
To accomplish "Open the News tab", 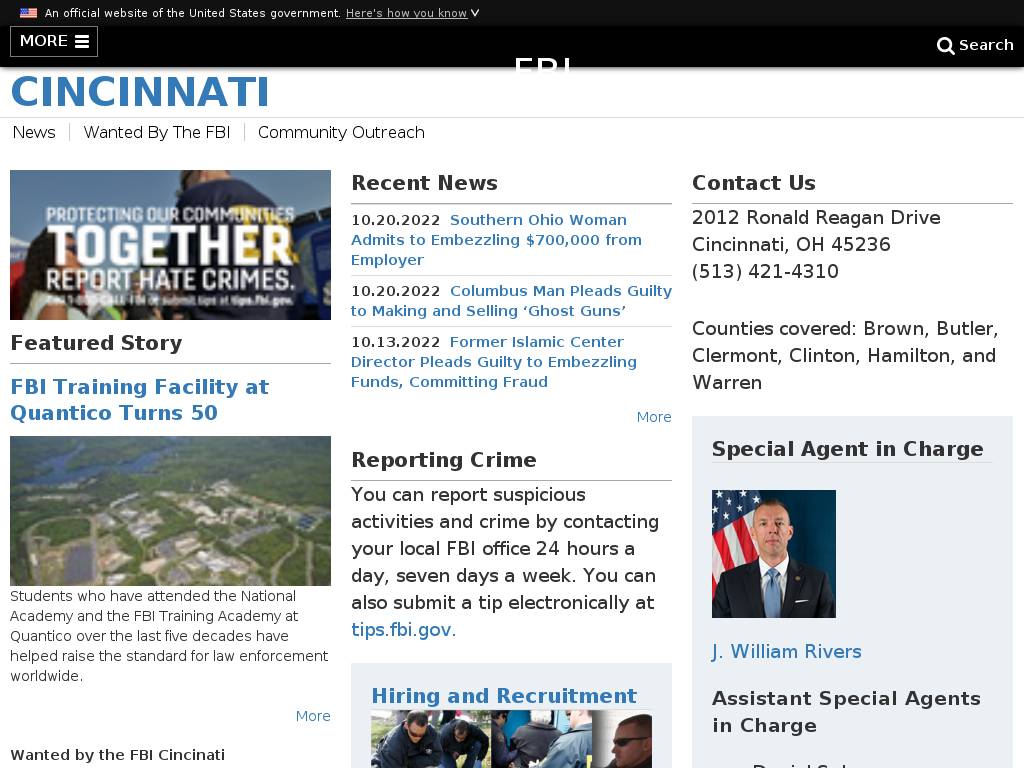I will click(x=34, y=133).
